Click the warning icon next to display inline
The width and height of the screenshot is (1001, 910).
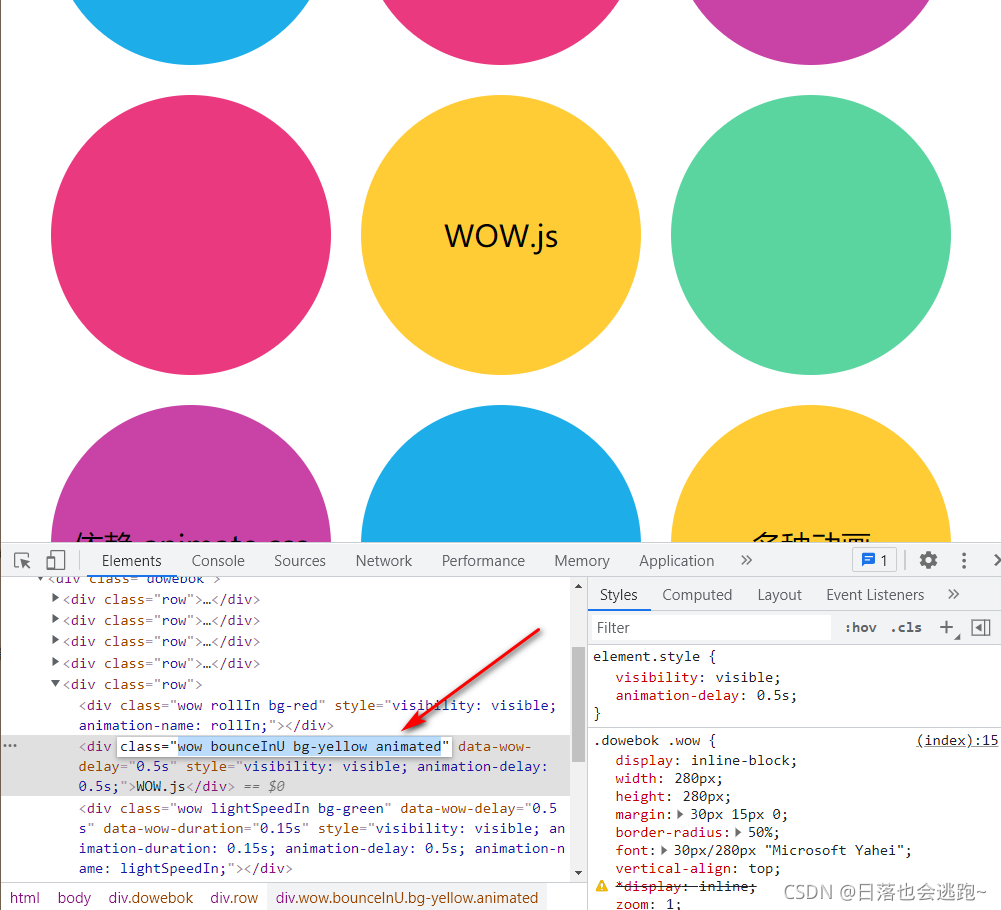[601, 885]
